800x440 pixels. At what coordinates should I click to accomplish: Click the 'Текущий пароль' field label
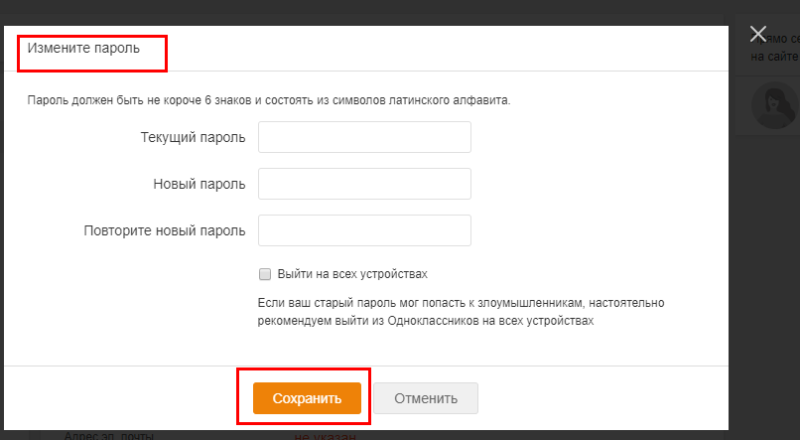pyautogui.click(x=193, y=137)
